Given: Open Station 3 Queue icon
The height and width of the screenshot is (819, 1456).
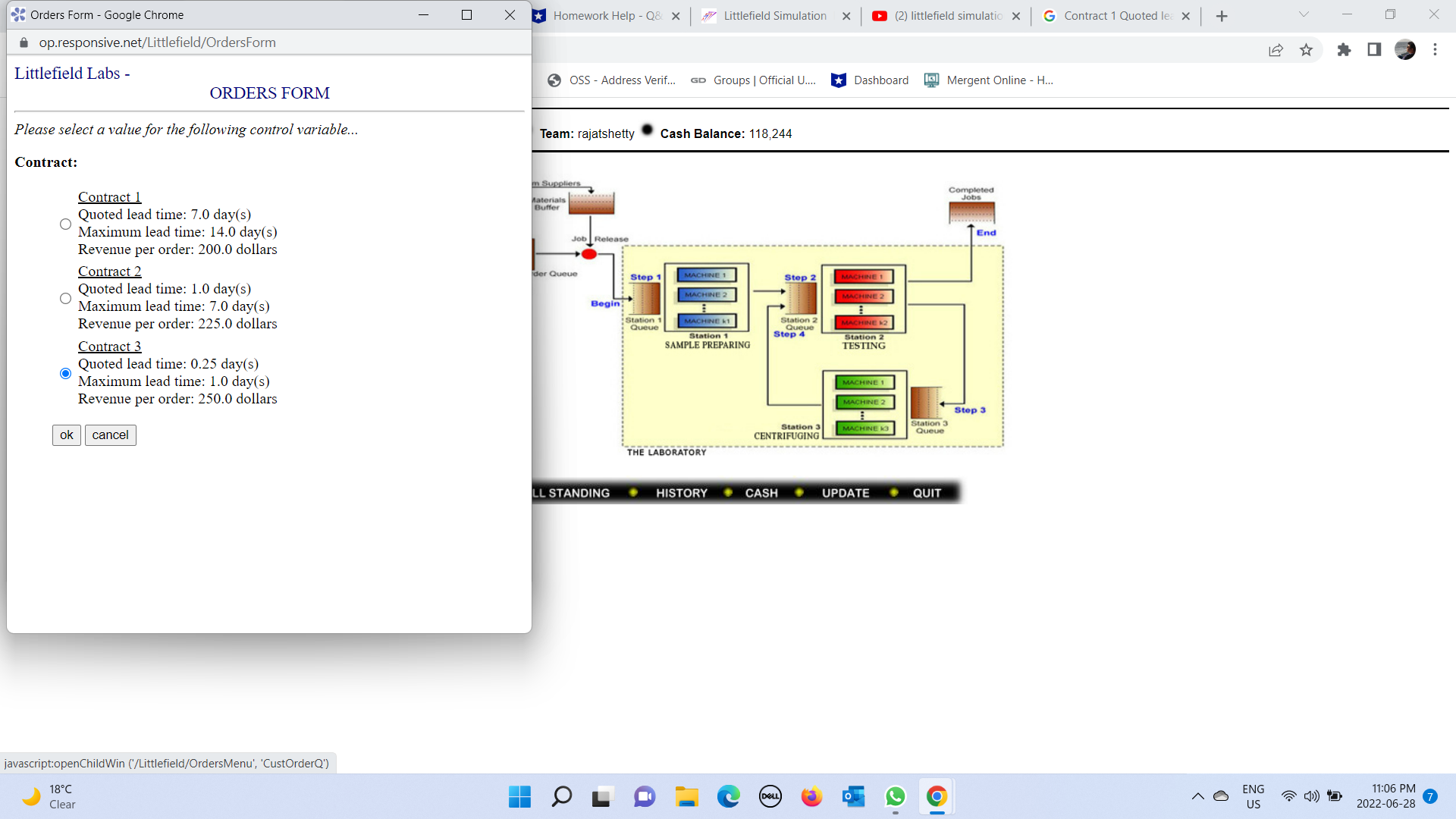Looking at the screenshot, I should (x=925, y=403).
